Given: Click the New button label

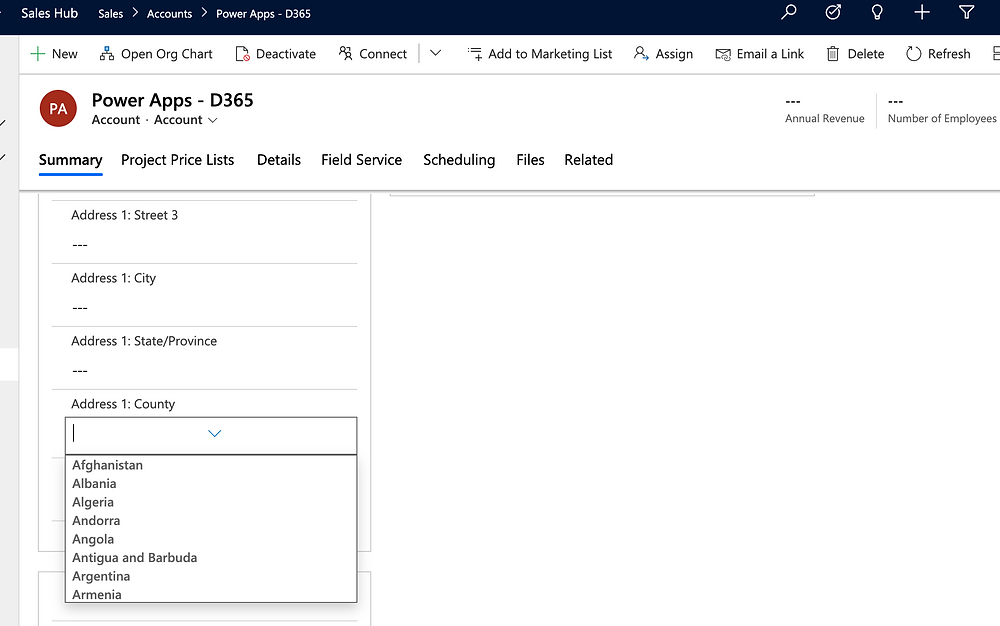Looking at the screenshot, I should [x=64, y=54].
